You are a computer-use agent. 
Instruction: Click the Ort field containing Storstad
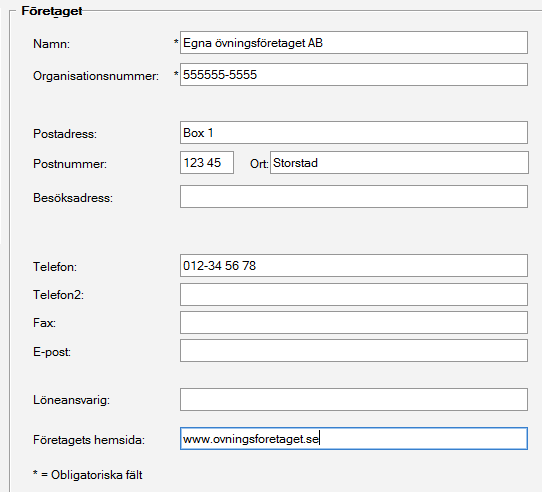pyautogui.click(x=399, y=163)
